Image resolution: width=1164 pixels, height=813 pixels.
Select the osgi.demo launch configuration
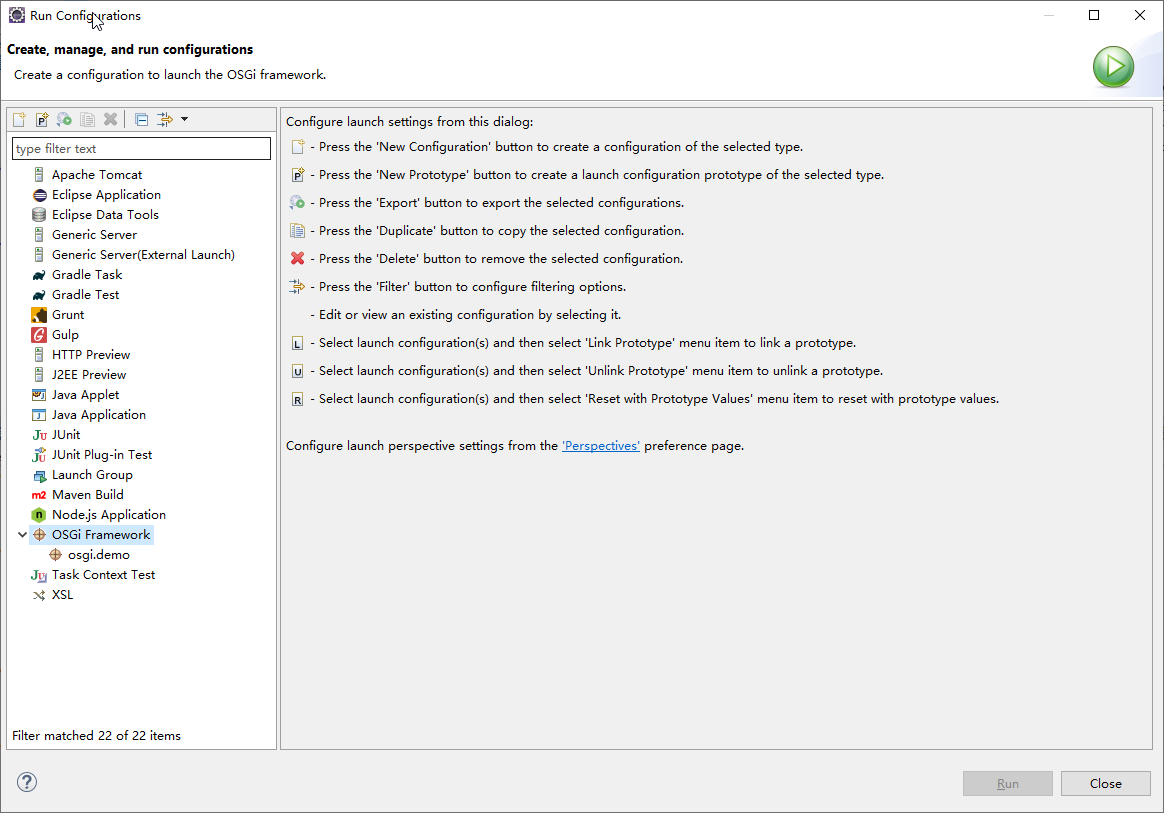coord(98,555)
